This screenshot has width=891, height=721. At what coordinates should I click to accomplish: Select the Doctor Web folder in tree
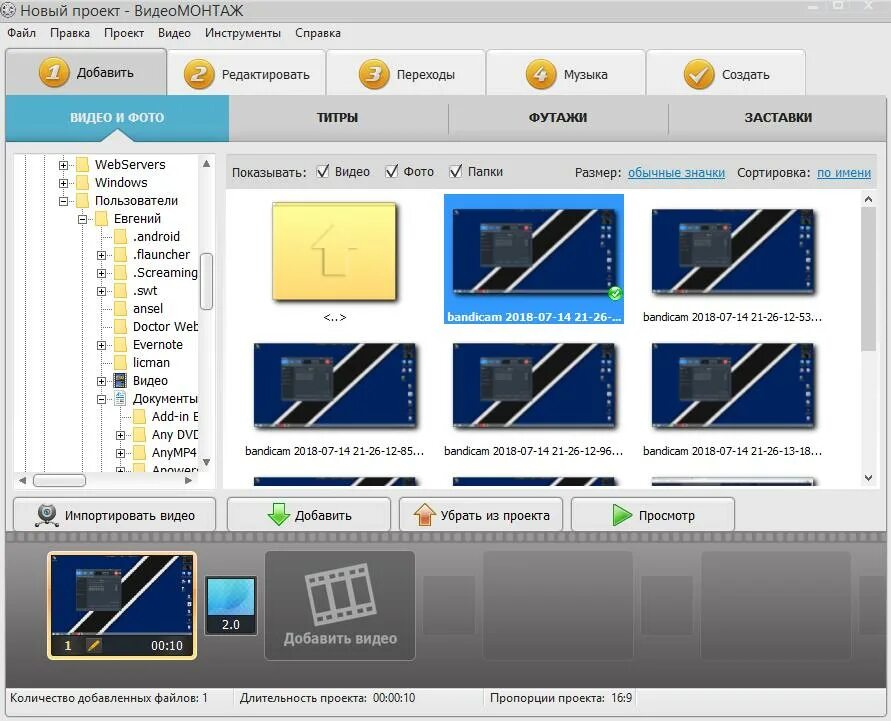pyautogui.click(x=165, y=327)
